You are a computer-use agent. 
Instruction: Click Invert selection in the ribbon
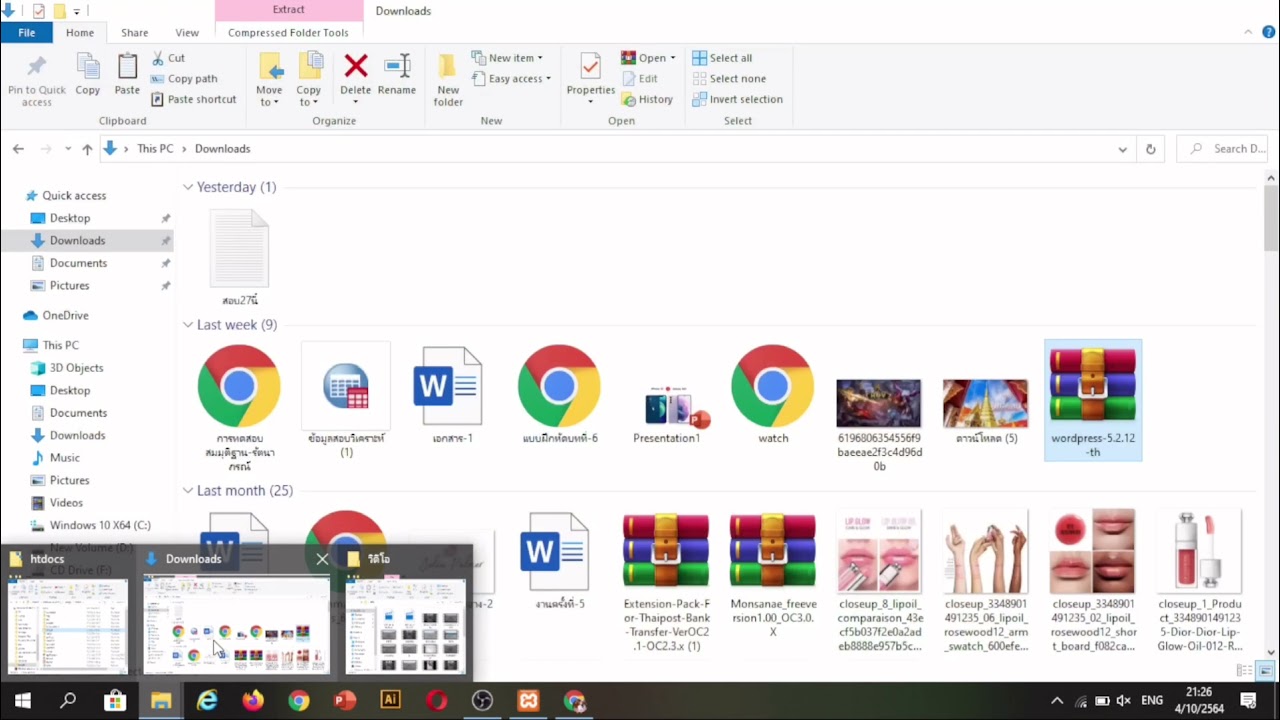(x=737, y=99)
